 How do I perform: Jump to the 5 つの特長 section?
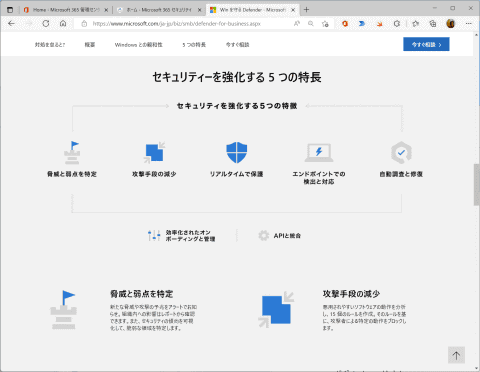coord(194,45)
